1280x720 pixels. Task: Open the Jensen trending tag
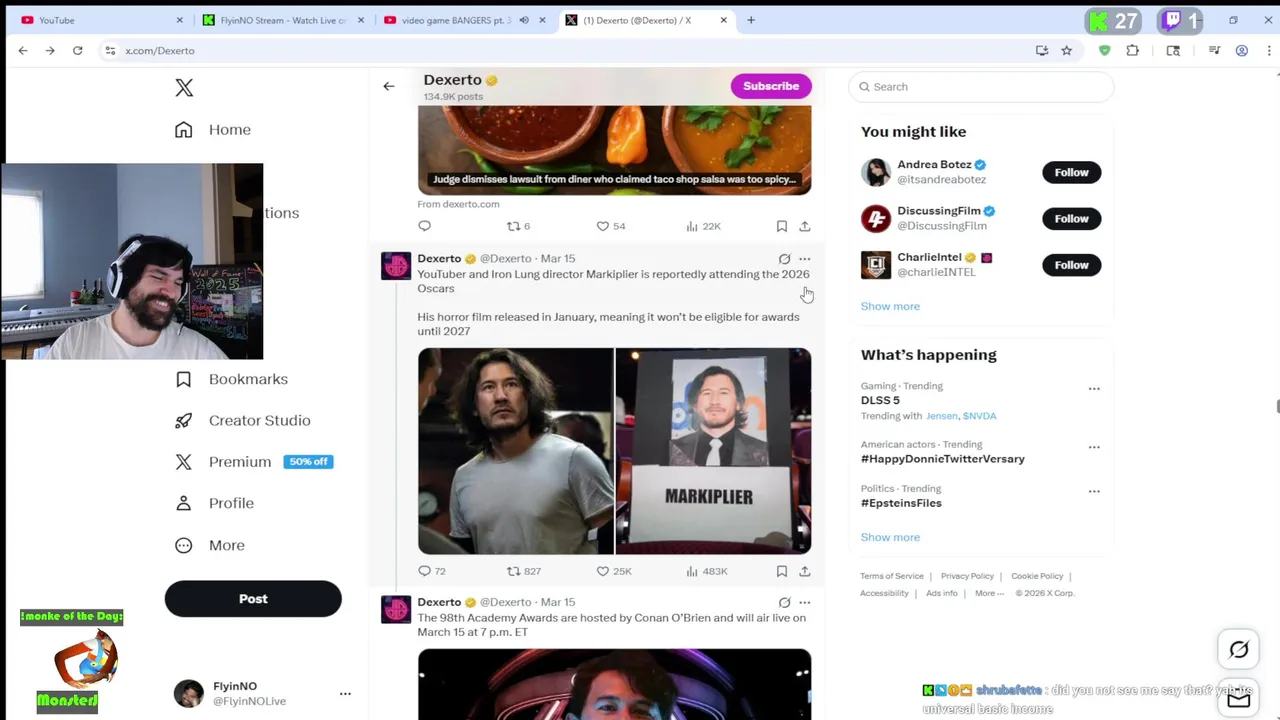pyautogui.click(x=941, y=416)
